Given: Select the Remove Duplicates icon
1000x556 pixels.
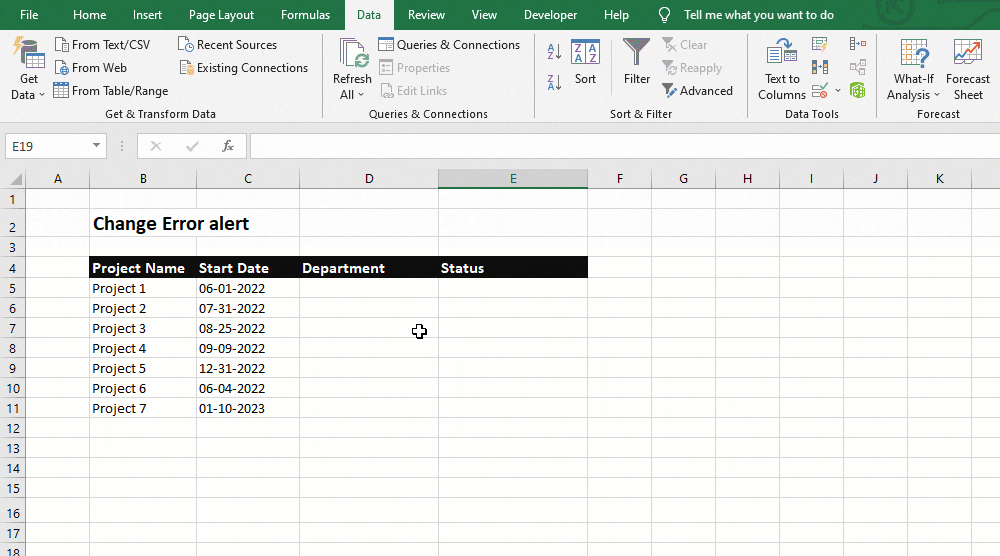Looking at the screenshot, I should pos(820,67).
